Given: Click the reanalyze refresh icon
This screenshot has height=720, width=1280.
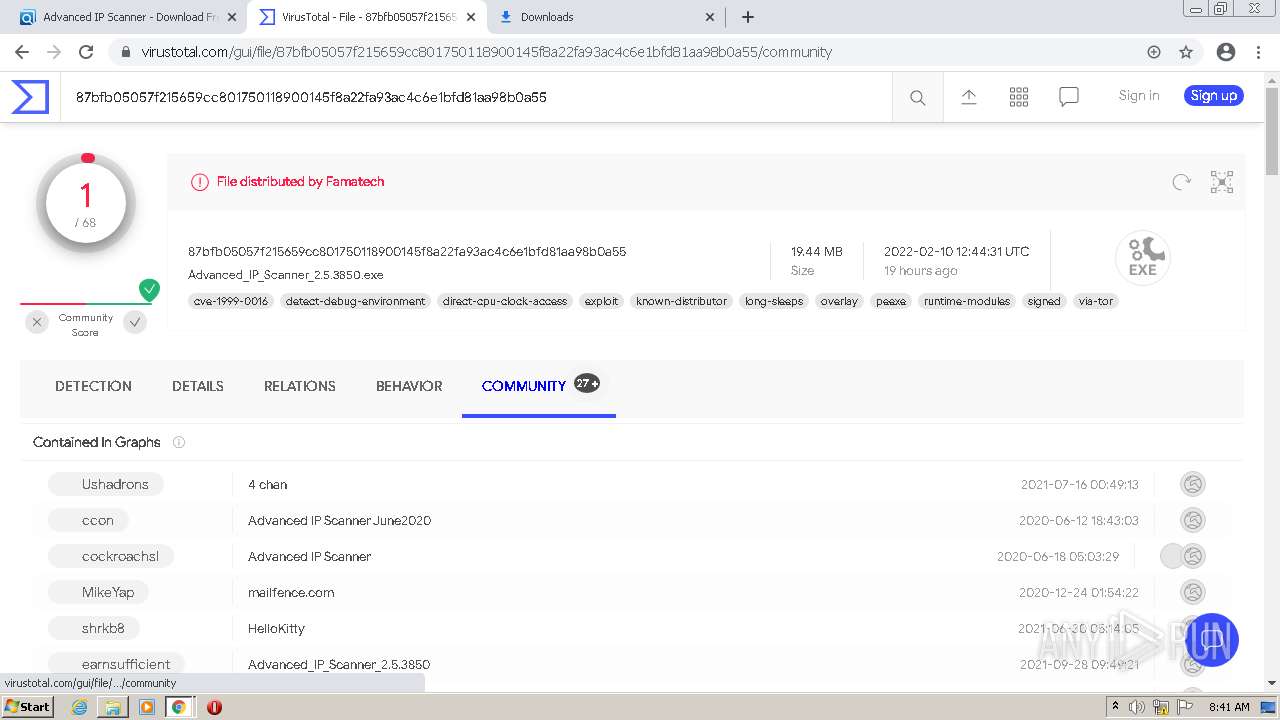Looking at the screenshot, I should [1181, 182].
